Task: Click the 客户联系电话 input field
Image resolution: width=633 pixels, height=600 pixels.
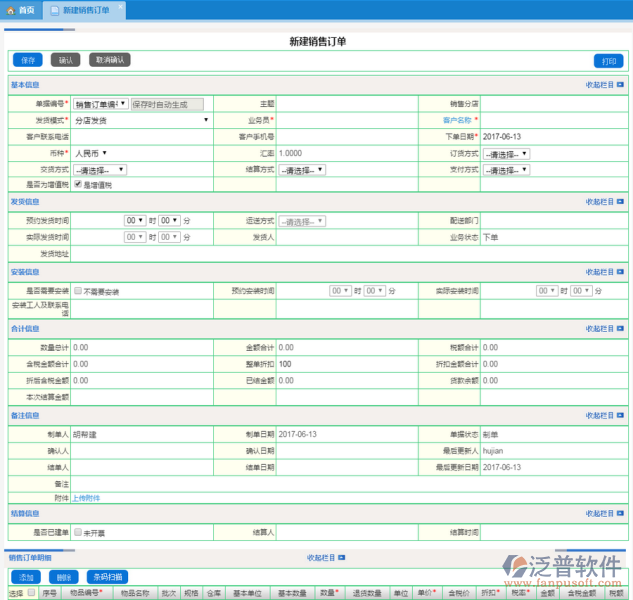Action: pyautogui.click(x=142, y=136)
